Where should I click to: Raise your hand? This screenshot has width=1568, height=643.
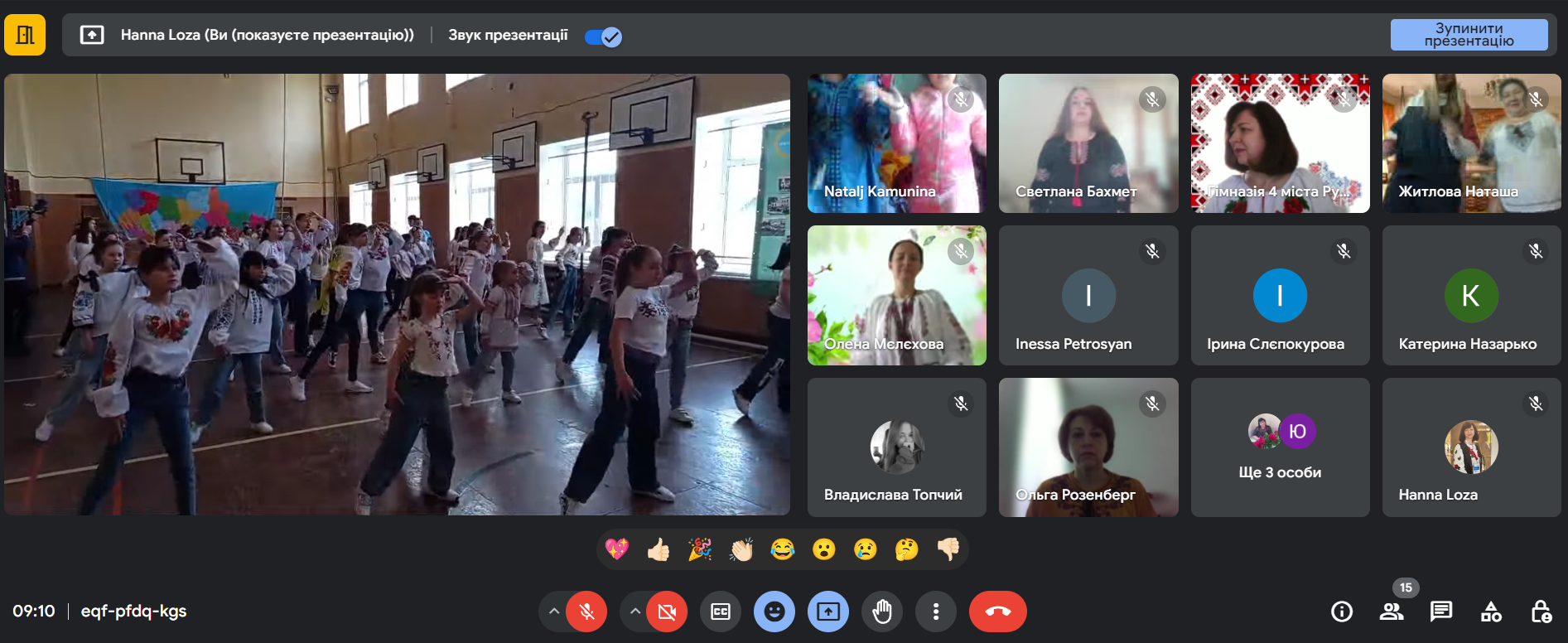pos(882,612)
